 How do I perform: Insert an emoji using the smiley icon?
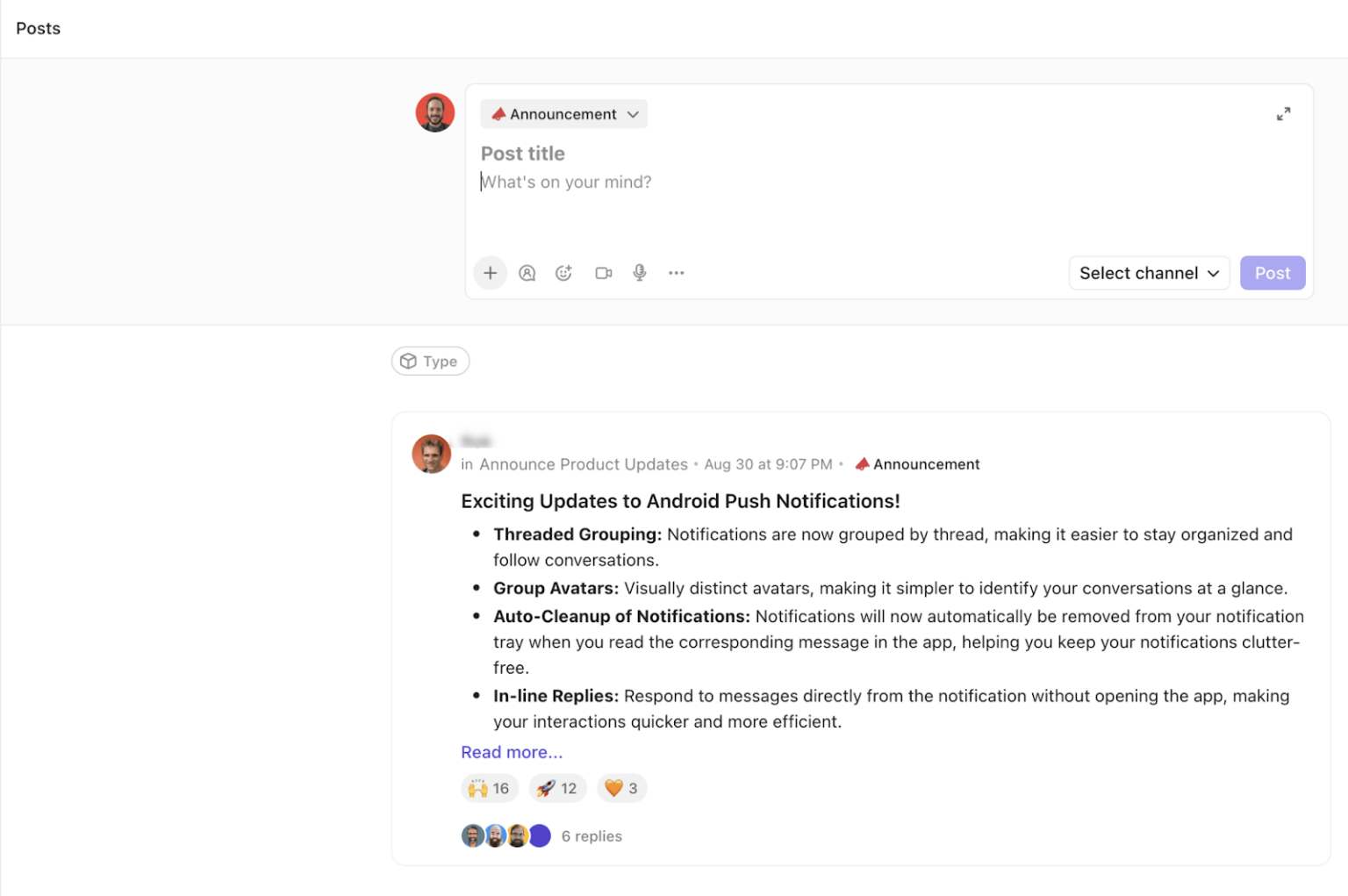(563, 273)
